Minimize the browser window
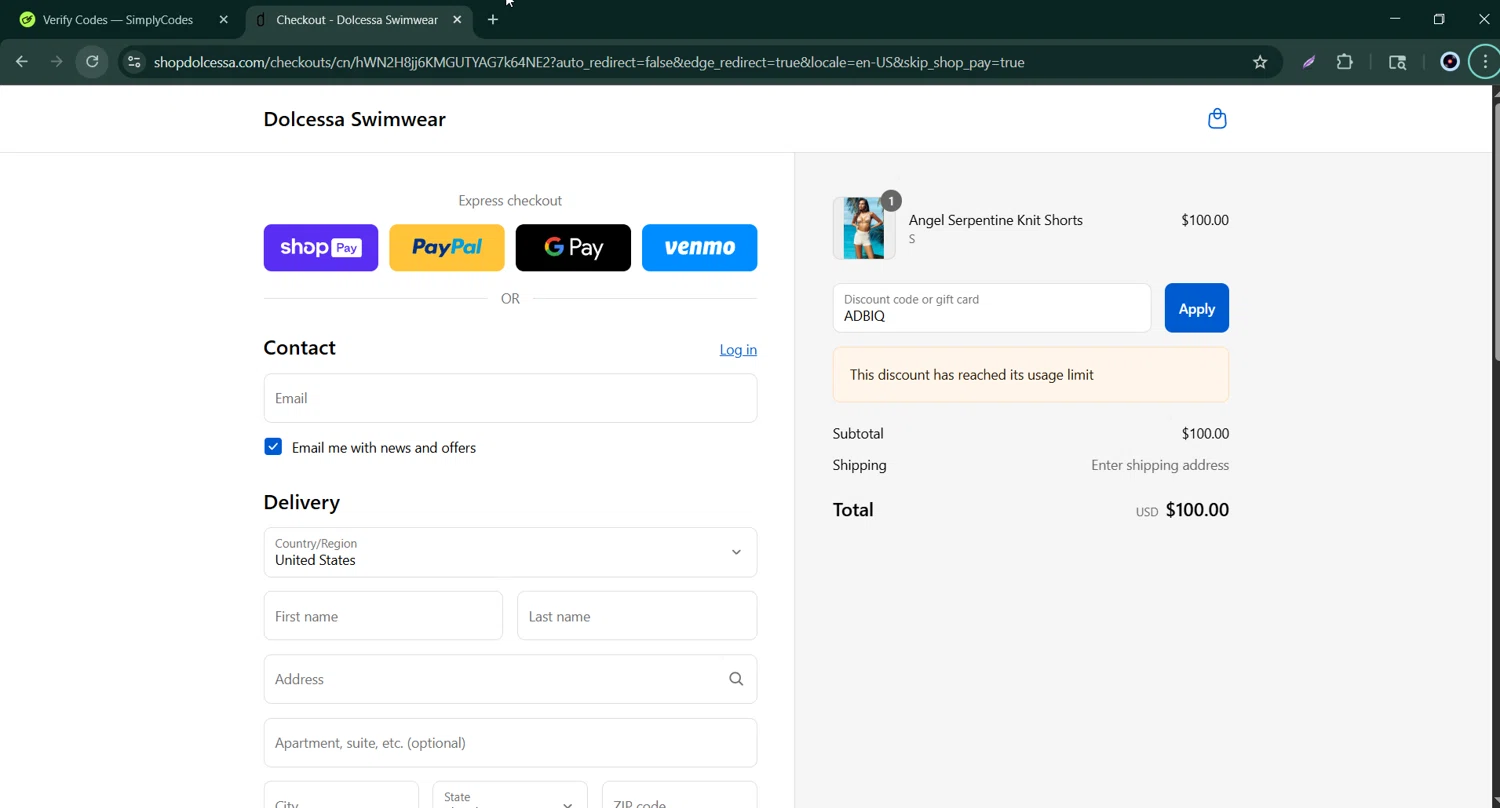This screenshot has width=1500, height=808. coord(1395,19)
